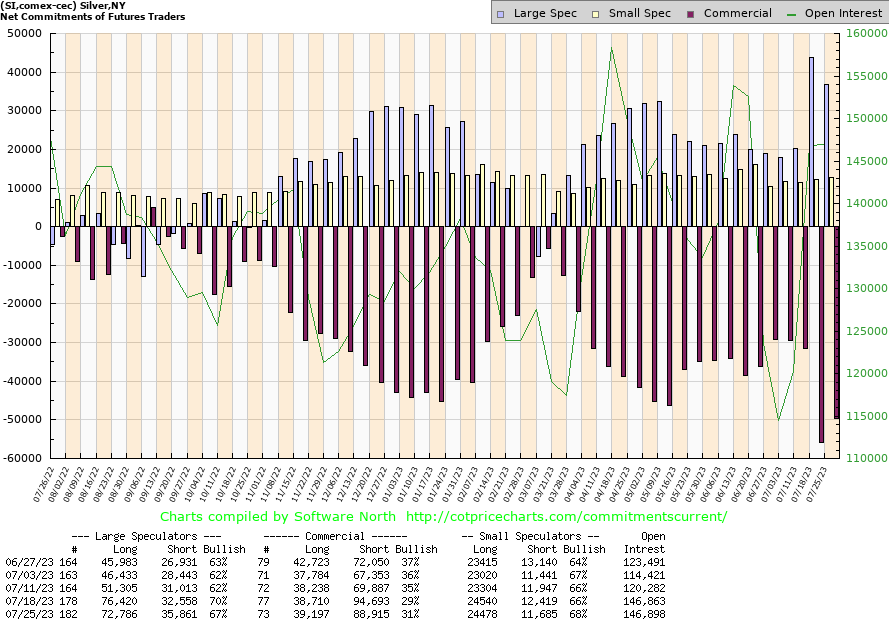Click the tallest blue Large Spec bar
This screenshot has height=620, width=889.
(x=811, y=141)
